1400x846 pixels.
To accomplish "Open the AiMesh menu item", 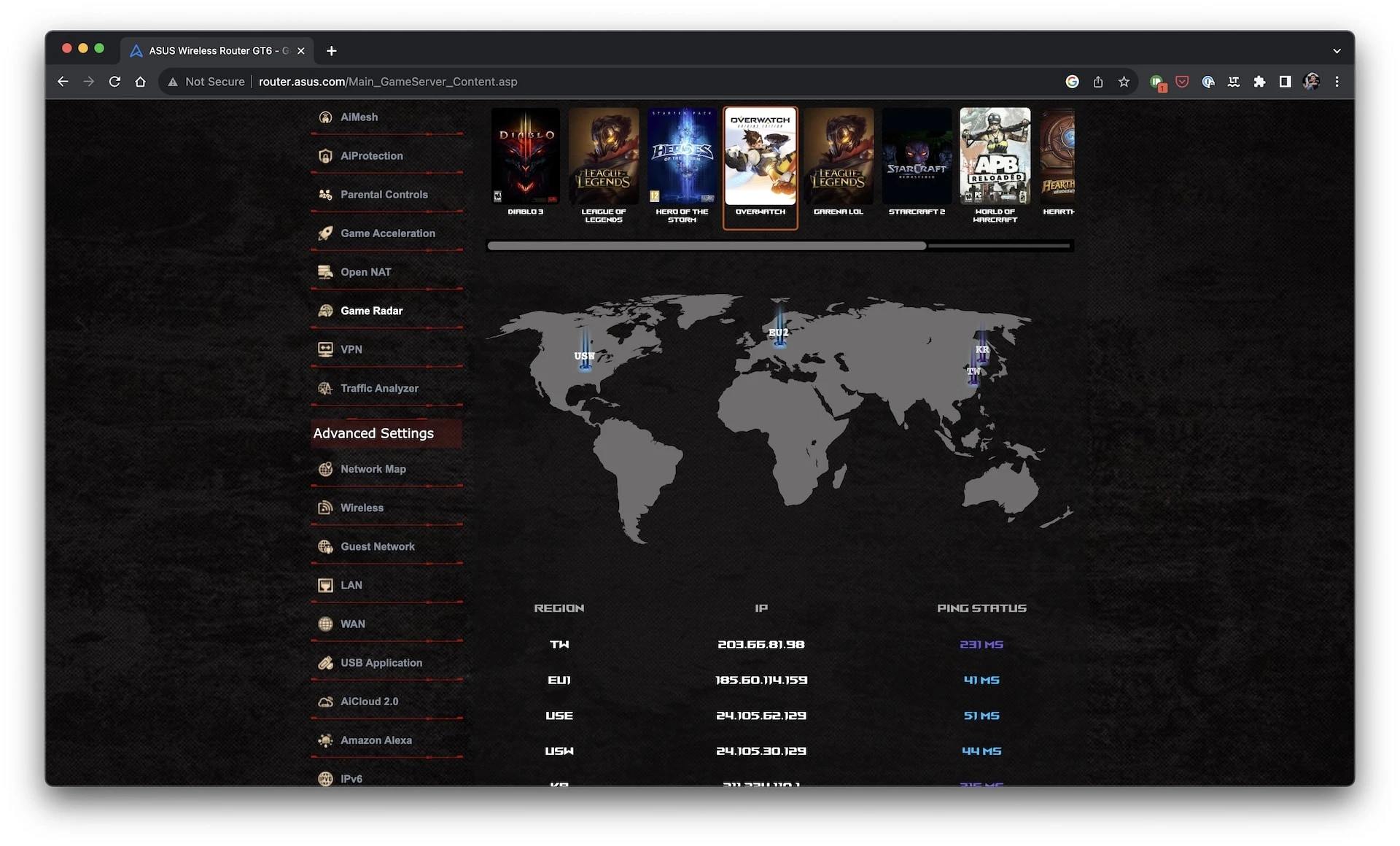I will coord(359,117).
